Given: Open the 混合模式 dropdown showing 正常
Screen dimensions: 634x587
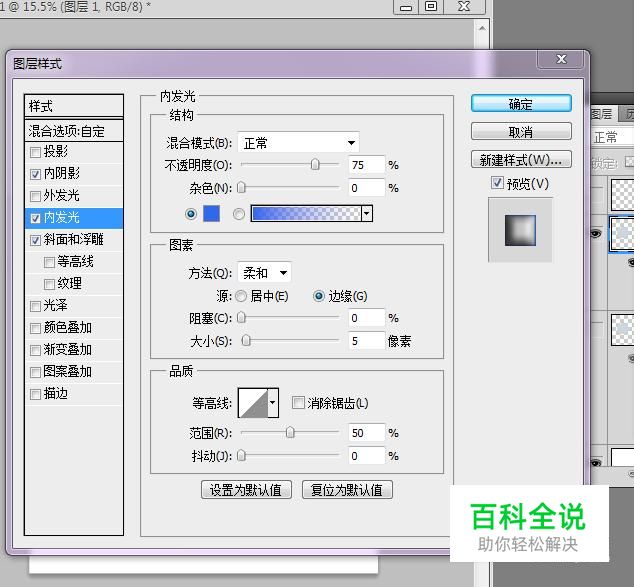Looking at the screenshot, I should click(298, 143).
